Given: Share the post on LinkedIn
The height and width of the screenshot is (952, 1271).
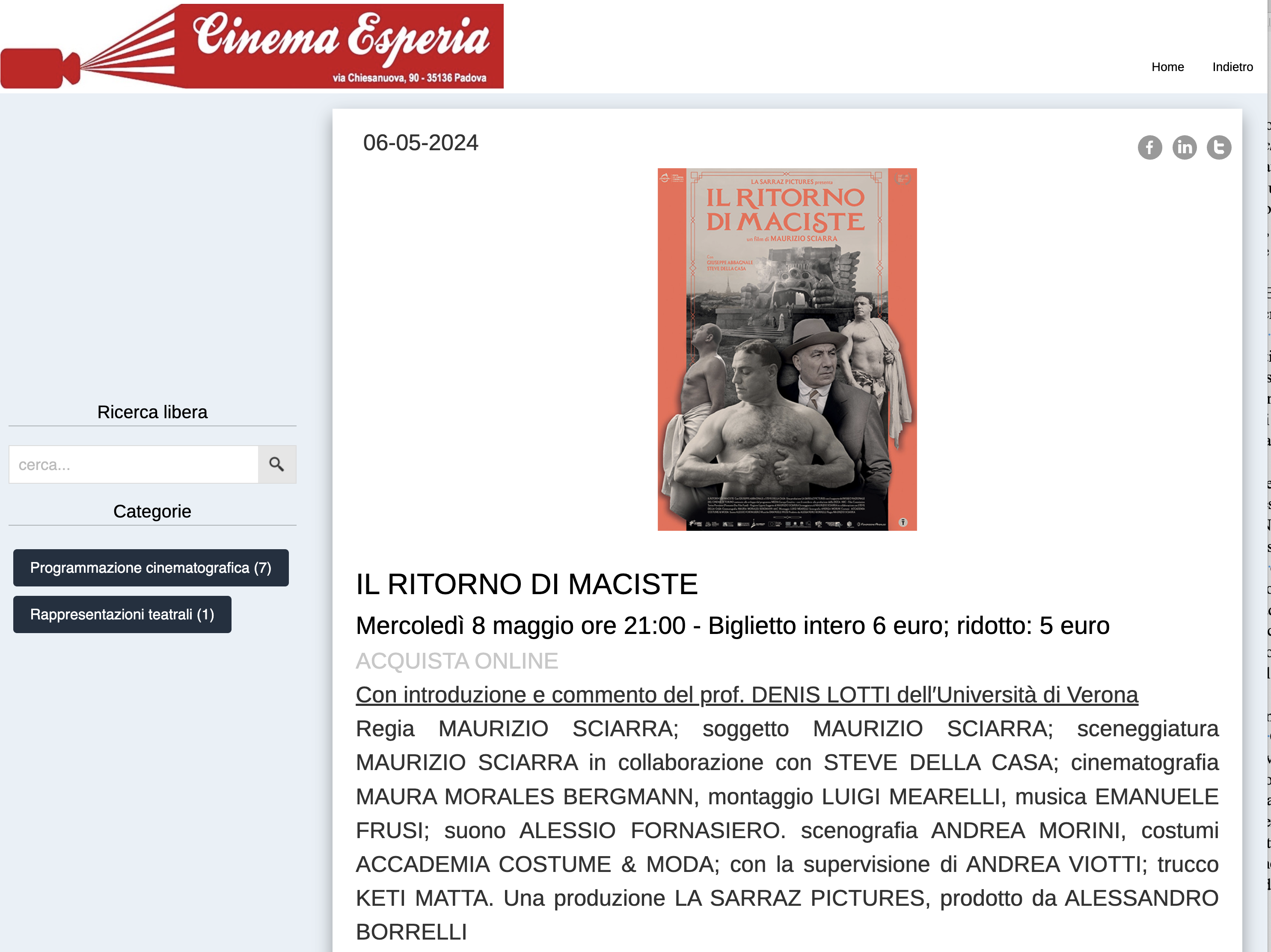Looking at the screenshot, I should [1184, 148].
